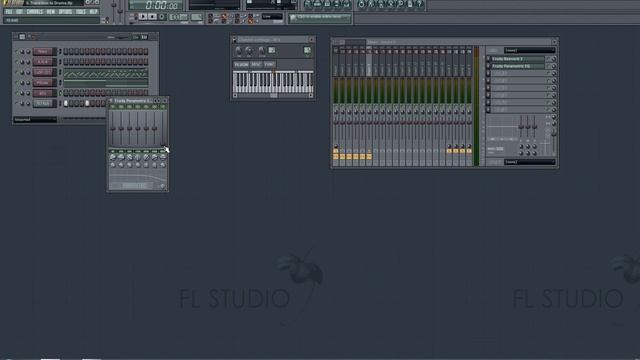Open the VIEW menu
This screenshot has width=640, height=360.
51,12
